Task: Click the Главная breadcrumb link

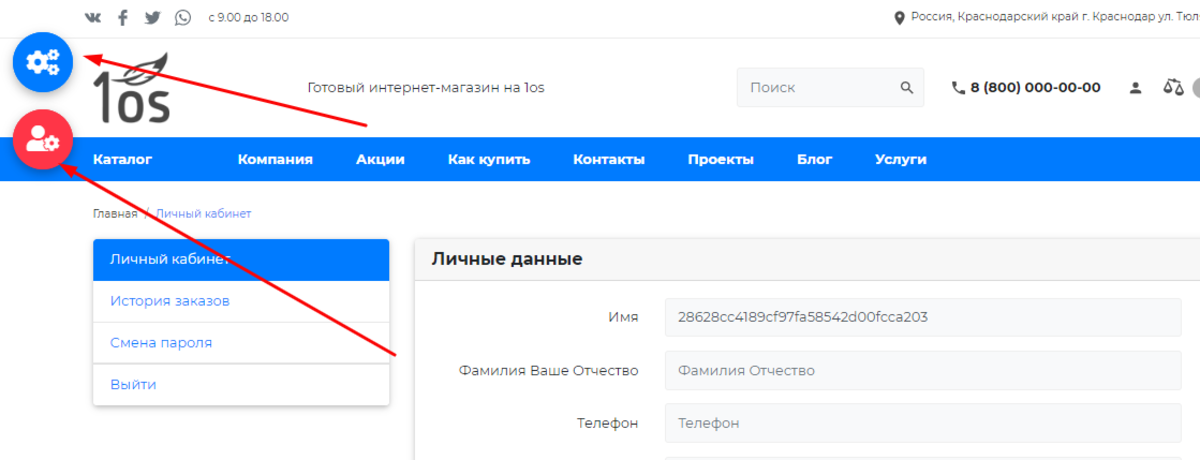Action: click(115, 214)
